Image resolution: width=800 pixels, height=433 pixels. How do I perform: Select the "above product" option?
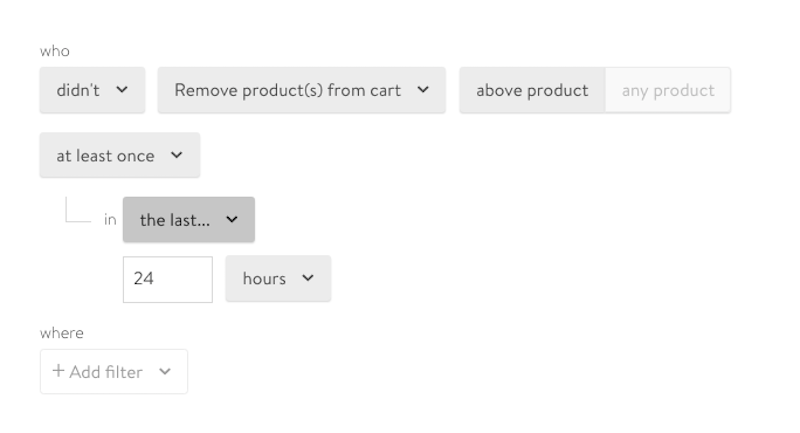532,90
